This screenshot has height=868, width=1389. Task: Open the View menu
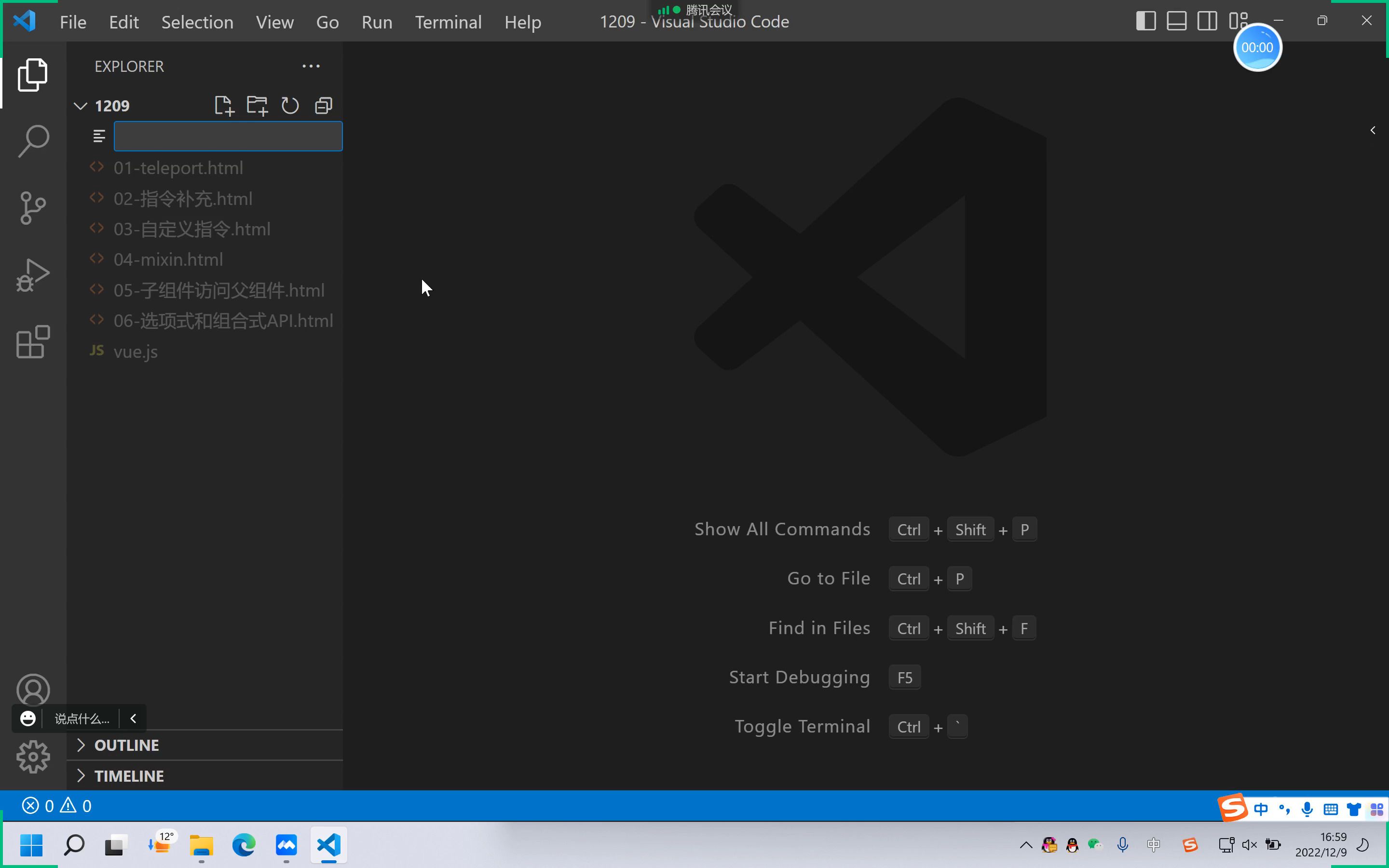[274, 22]
